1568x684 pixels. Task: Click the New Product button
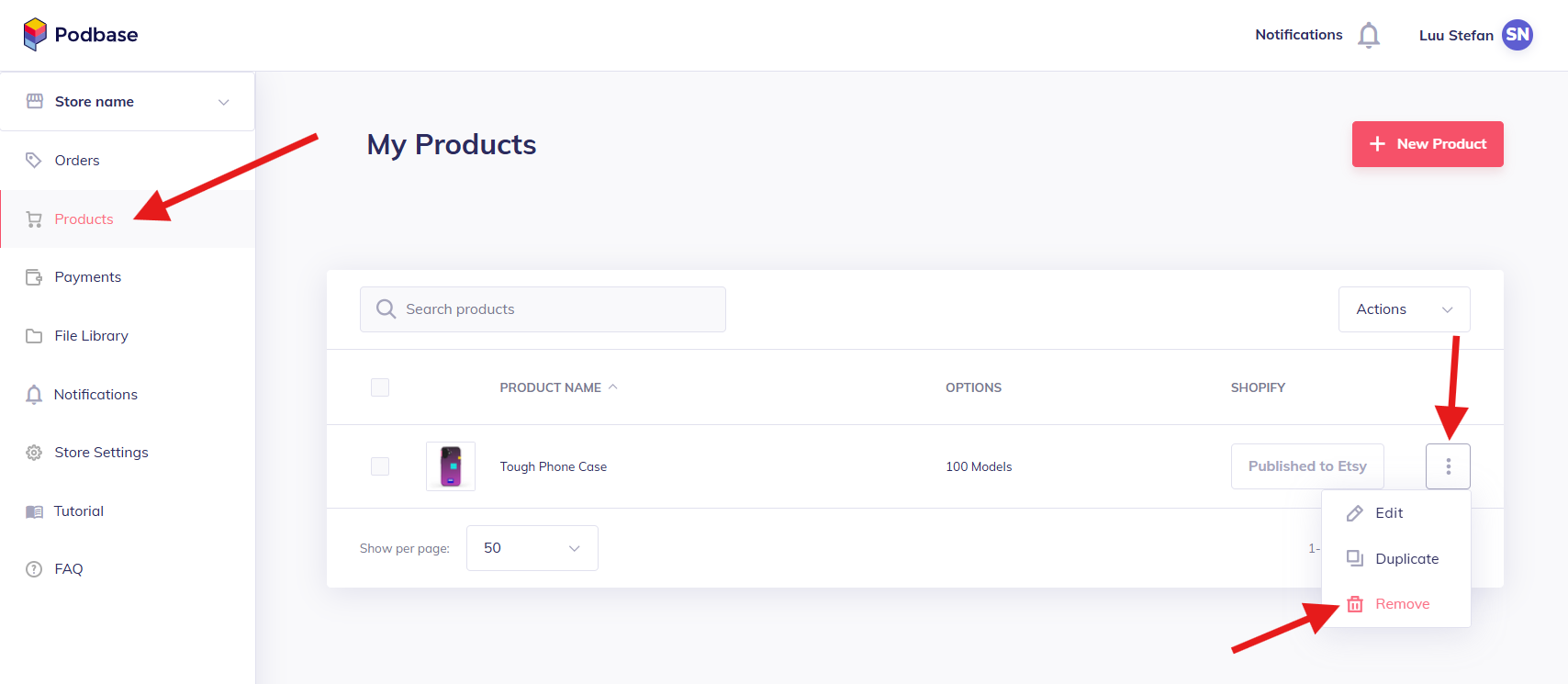pos(1427,144)
